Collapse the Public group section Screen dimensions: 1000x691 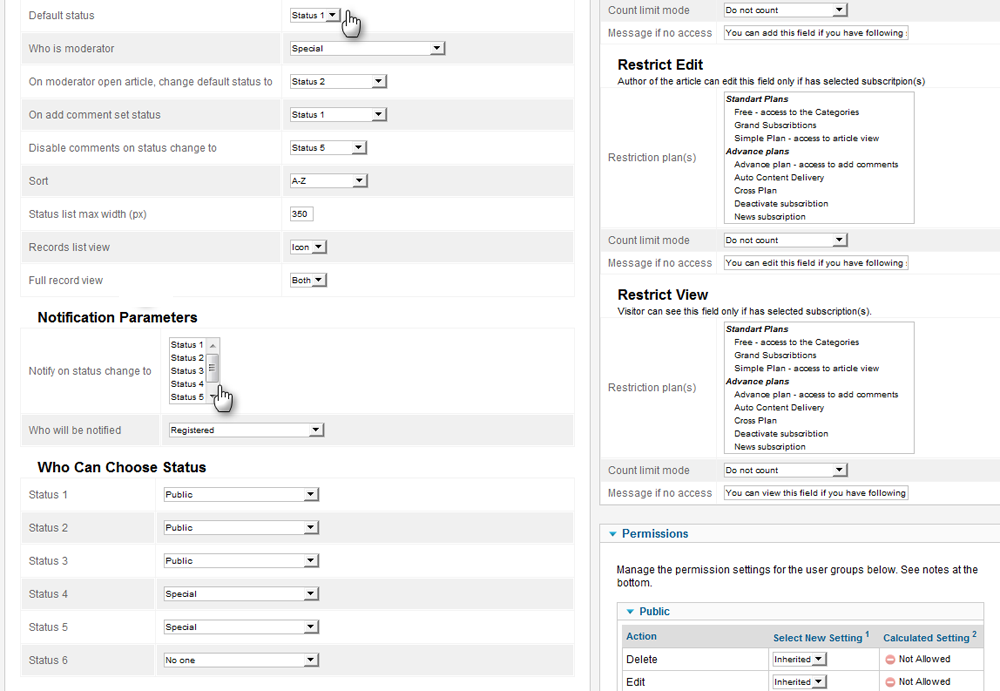click(x=630, y=611)
